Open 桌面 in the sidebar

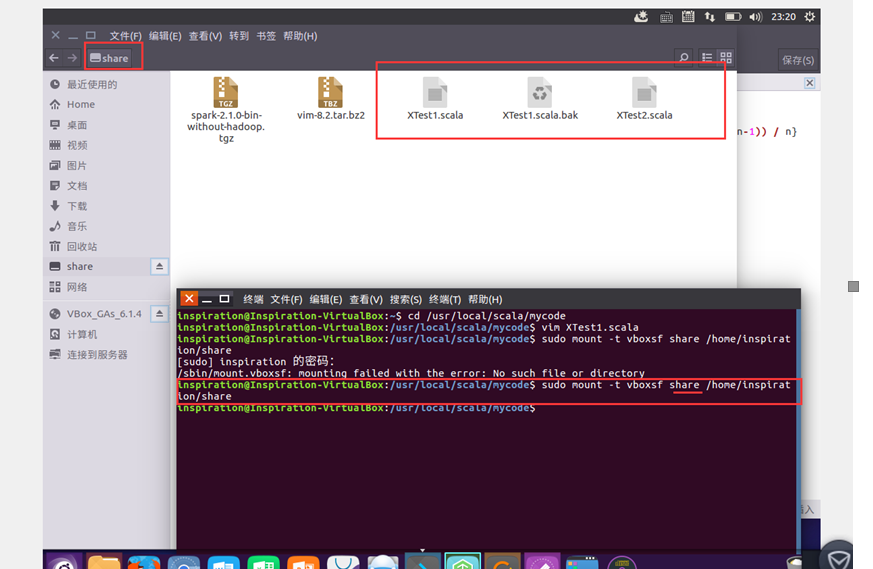tap(106, 125)
